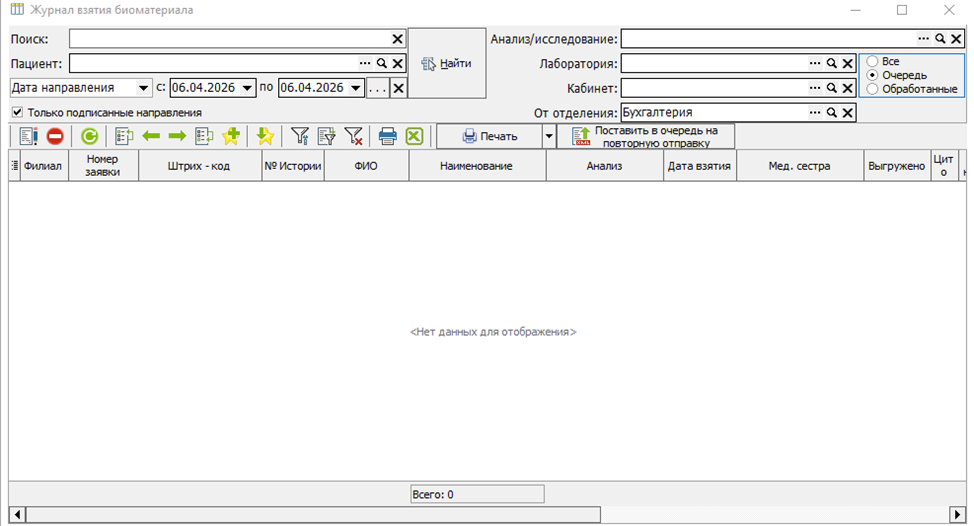974x526 pixels.
Task: Click the green Excel export icon
Action: (414, 137)
